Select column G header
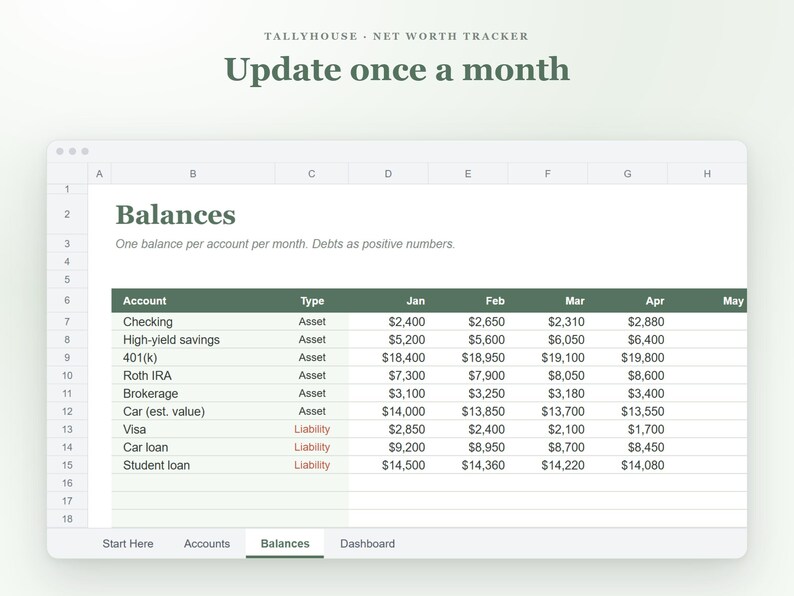This screenshot has width=794, height=596. pyautogui.click(x=627, y=174)
